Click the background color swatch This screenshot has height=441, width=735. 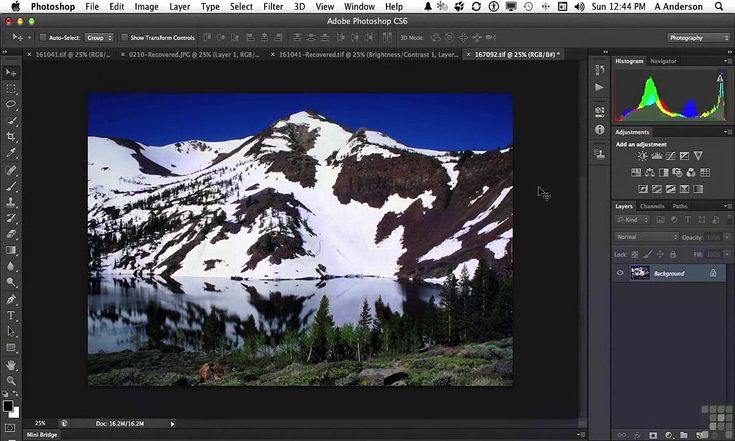(16, 414)
